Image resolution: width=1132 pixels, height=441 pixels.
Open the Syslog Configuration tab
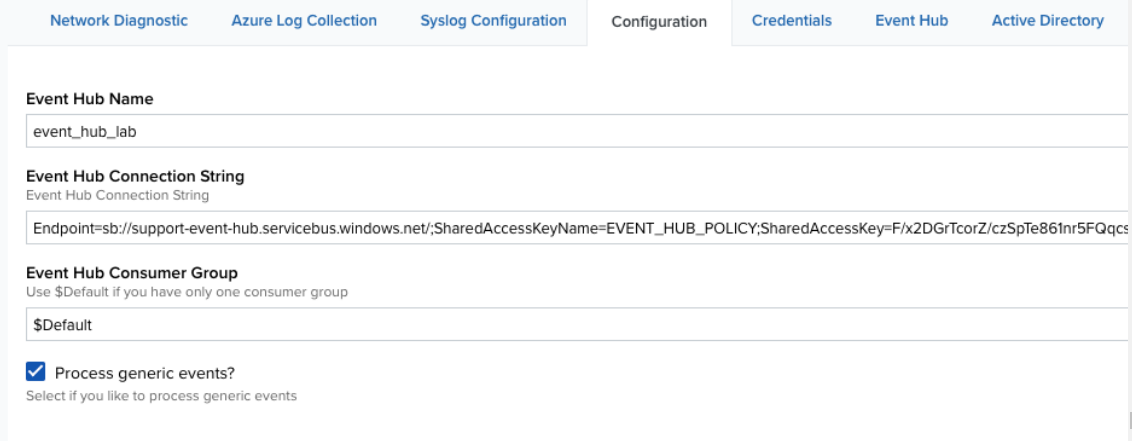[x=493, y=21]
